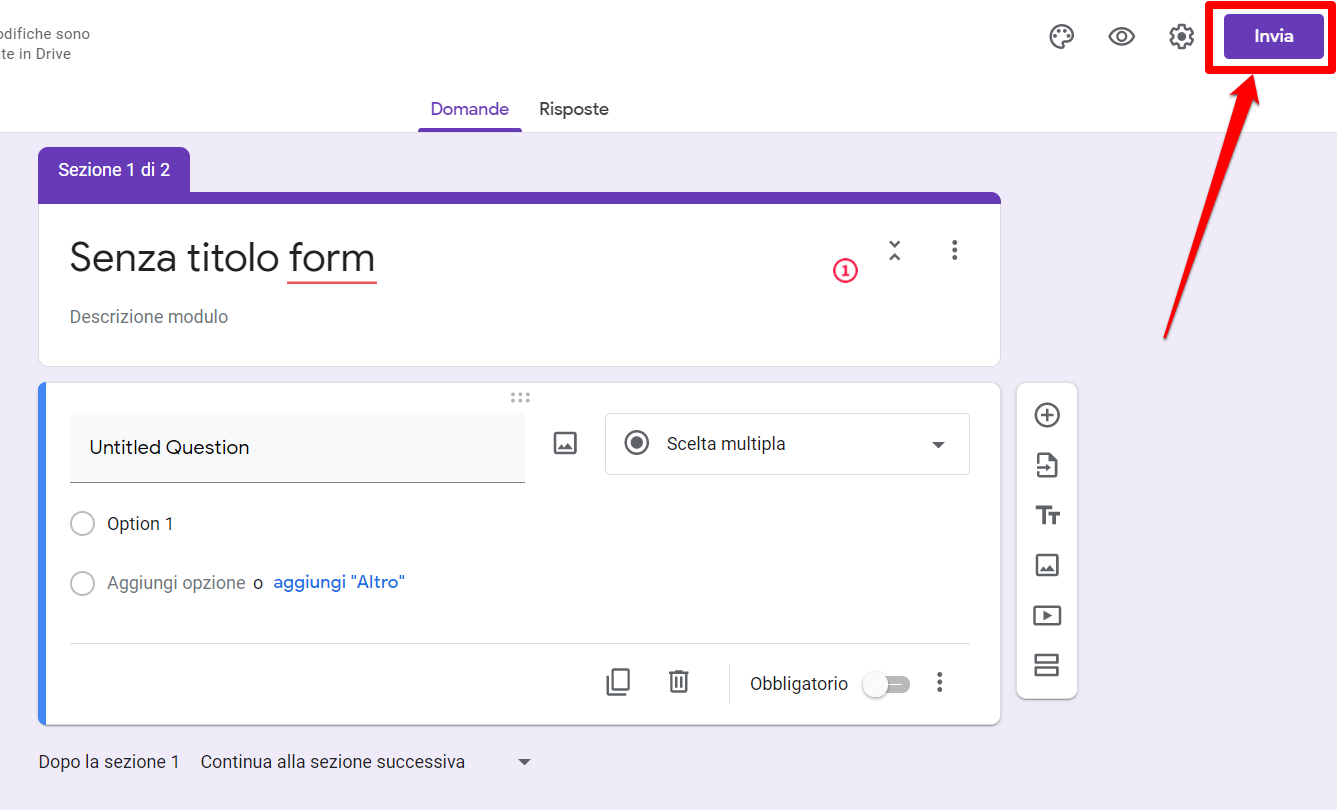Delete the question with trash icon
Screen dimensions: 1337x810
tap(678, 682)
